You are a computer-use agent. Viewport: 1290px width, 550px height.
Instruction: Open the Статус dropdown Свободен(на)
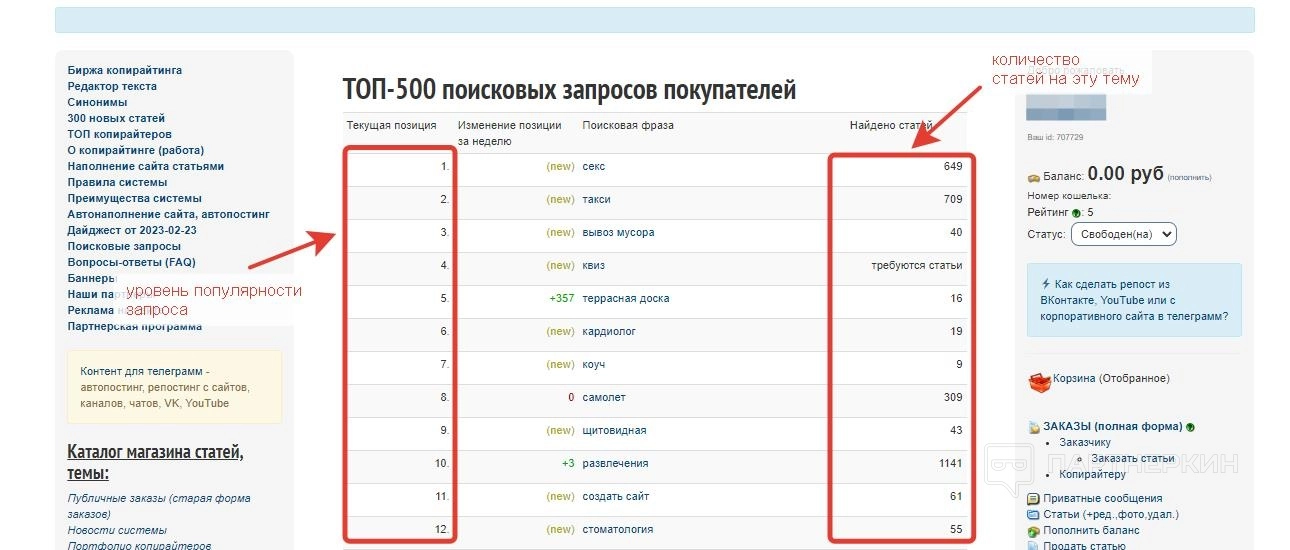tap(1123, 234)
